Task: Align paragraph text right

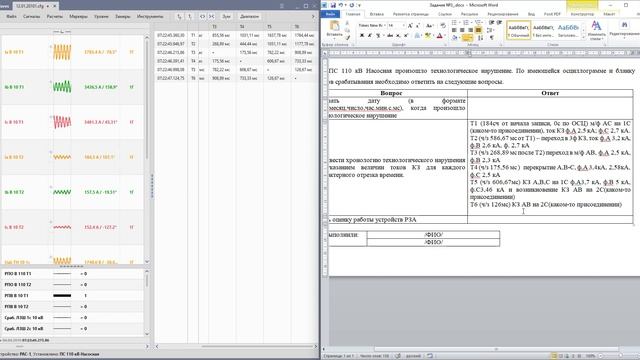Action: [470, 30]
